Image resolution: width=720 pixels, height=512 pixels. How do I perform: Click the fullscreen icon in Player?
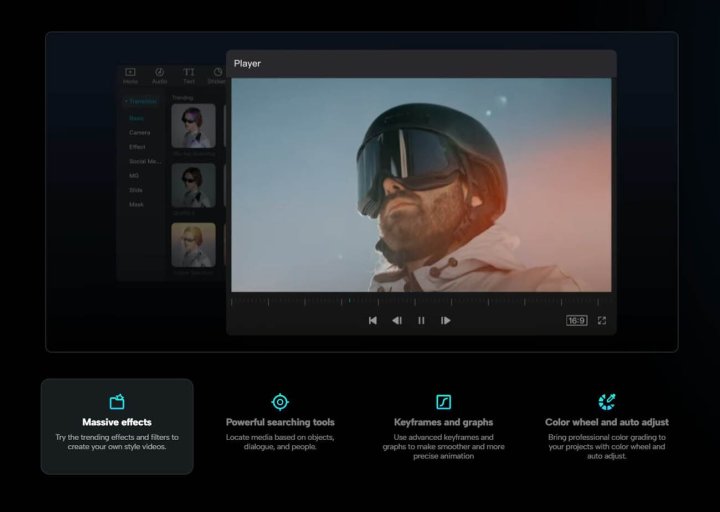coord(602,321)
